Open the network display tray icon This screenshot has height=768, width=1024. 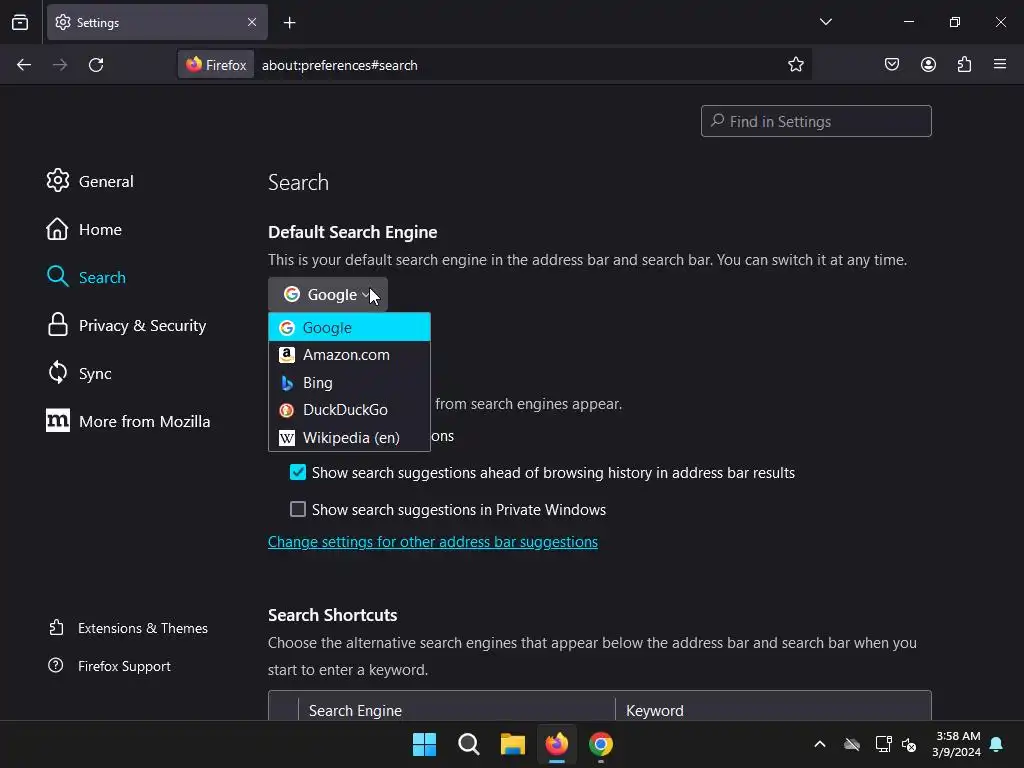883,744
